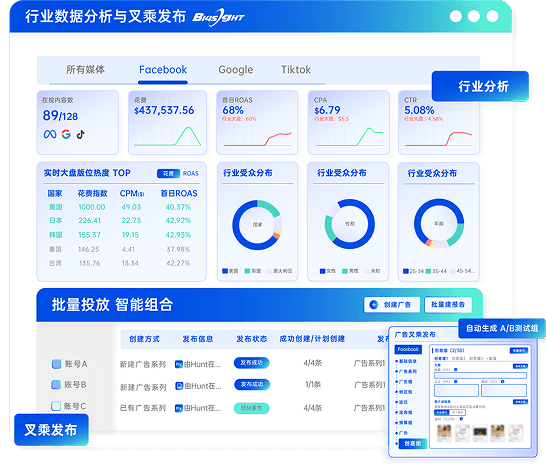Click the 澳大利亚 legend swatch
Viewport: 546px width, 464px height.
point(269,271)
